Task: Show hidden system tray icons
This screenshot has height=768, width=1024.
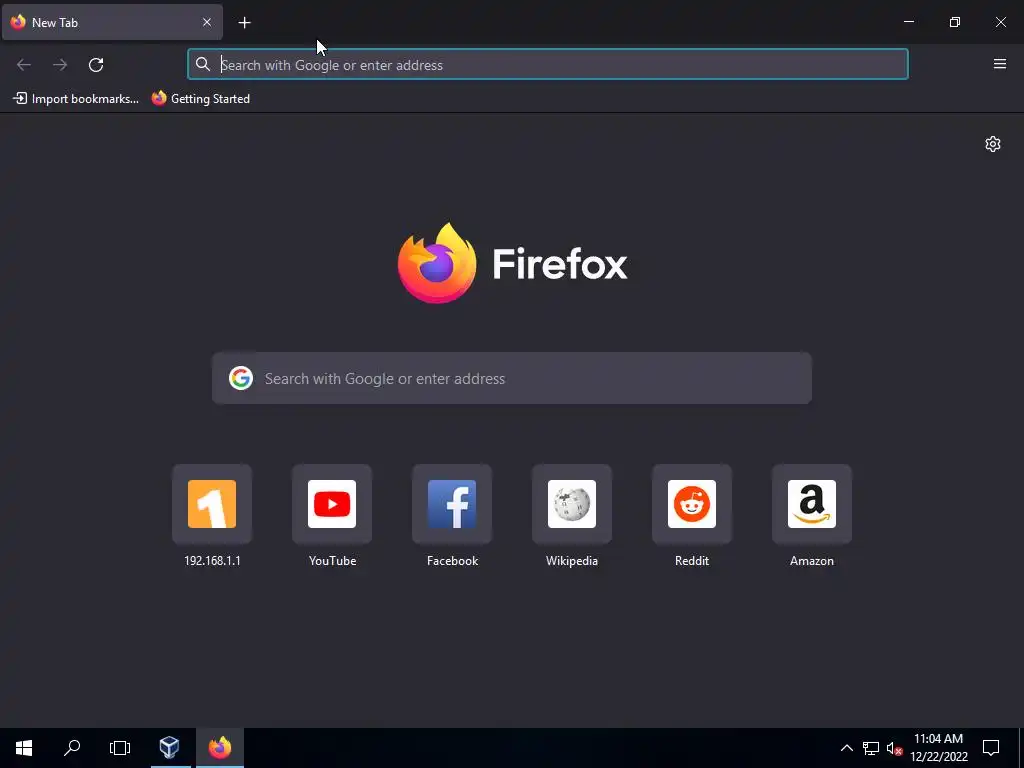Action: [x=846, y=748]
